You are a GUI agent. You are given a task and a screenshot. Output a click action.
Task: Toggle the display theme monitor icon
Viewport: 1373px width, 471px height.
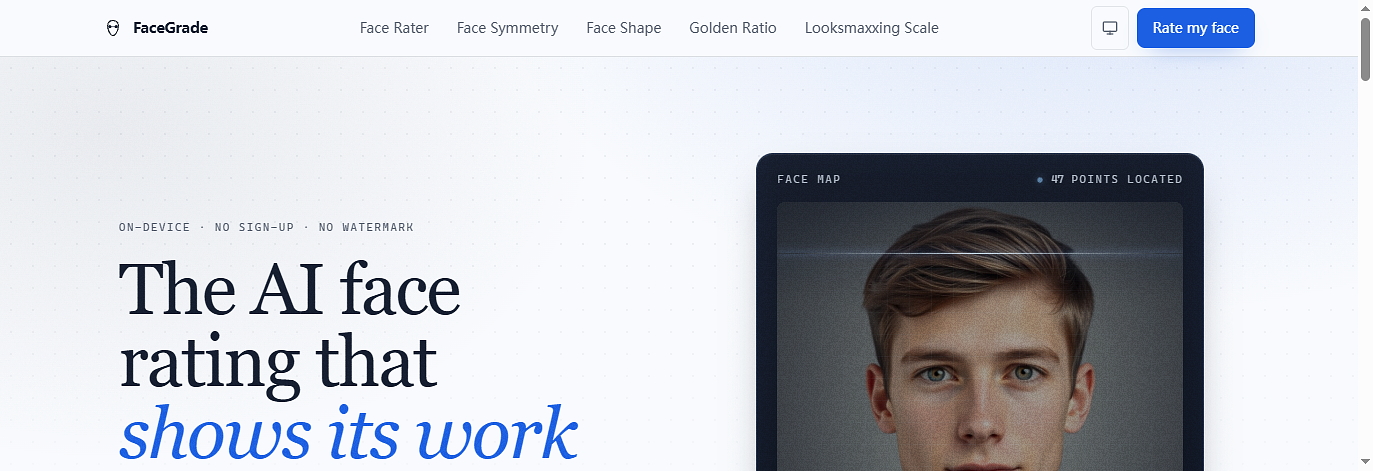click(x=1110, y=28)
